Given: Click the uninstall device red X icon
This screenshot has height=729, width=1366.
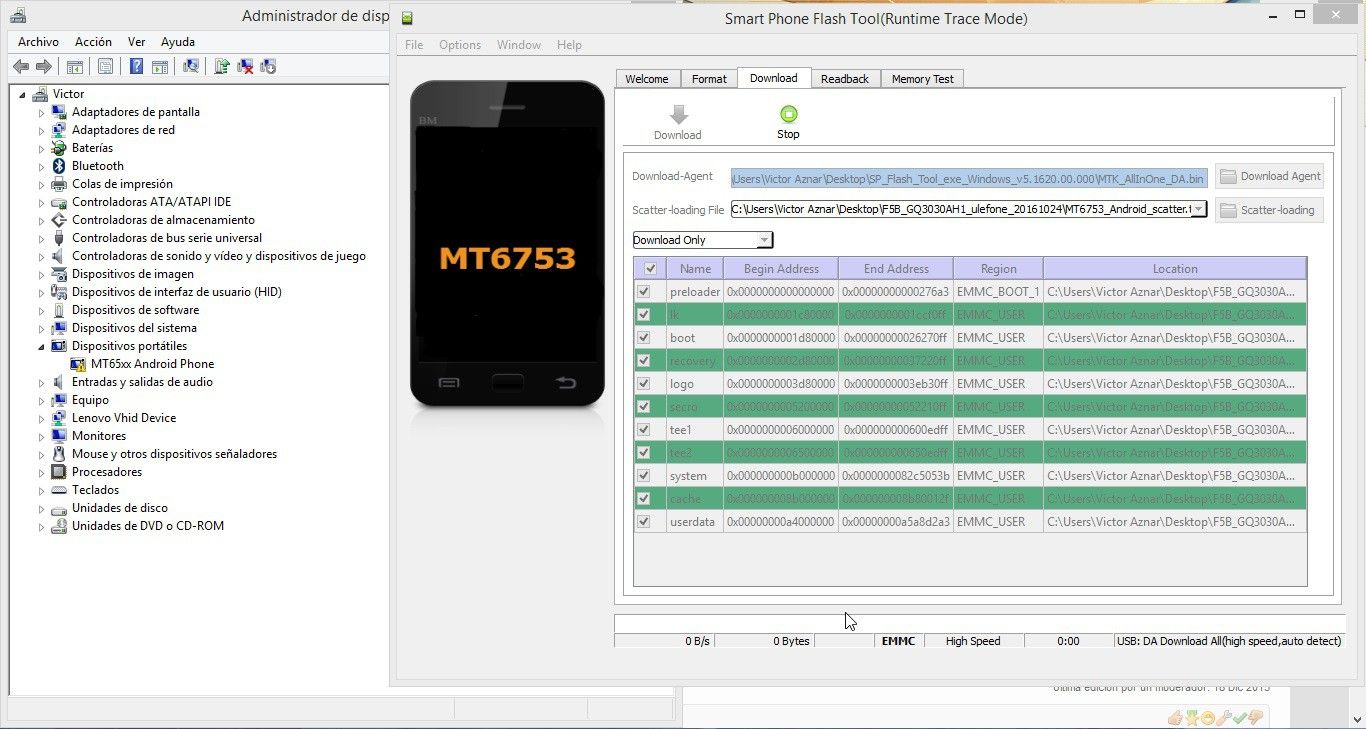Looking at the screenshot, I should point(245,66).
